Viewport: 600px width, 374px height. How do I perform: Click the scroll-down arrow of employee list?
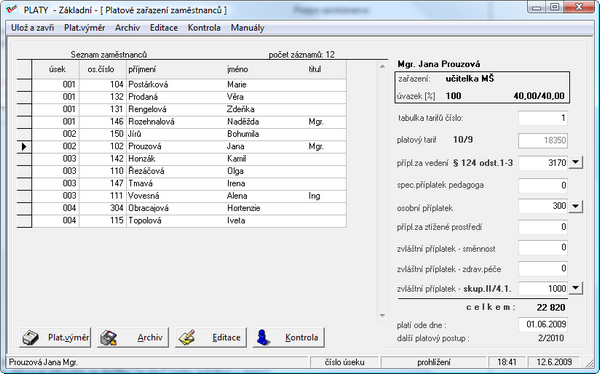pyautogui.click(x=382, y=315)
